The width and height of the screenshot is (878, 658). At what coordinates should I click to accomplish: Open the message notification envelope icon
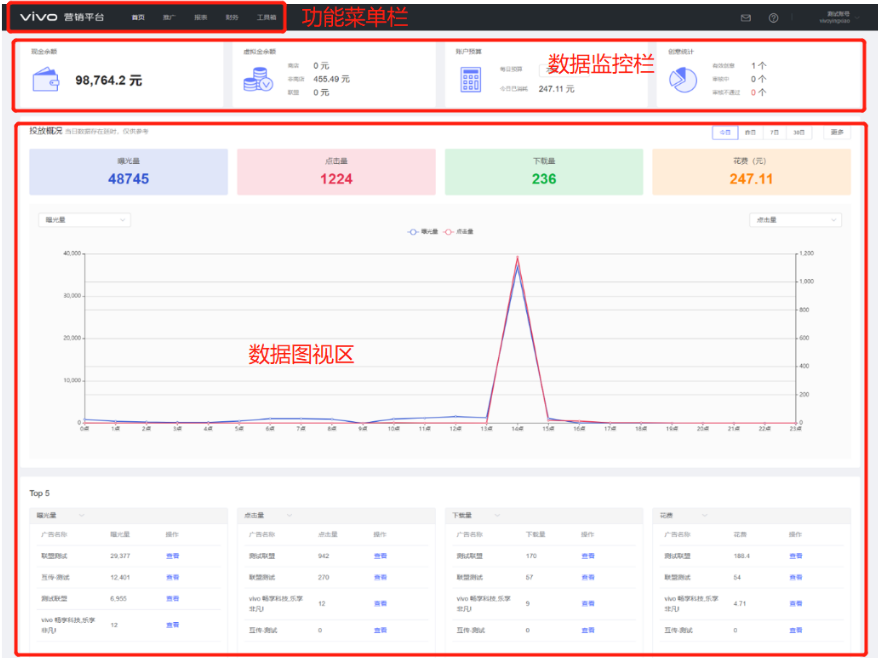coord(748,17)
